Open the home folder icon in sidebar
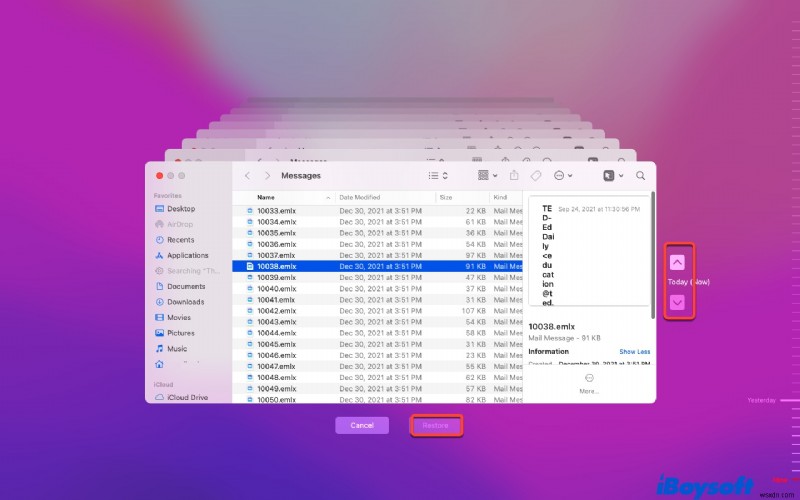The image size is (800, 500). point(159,364)
